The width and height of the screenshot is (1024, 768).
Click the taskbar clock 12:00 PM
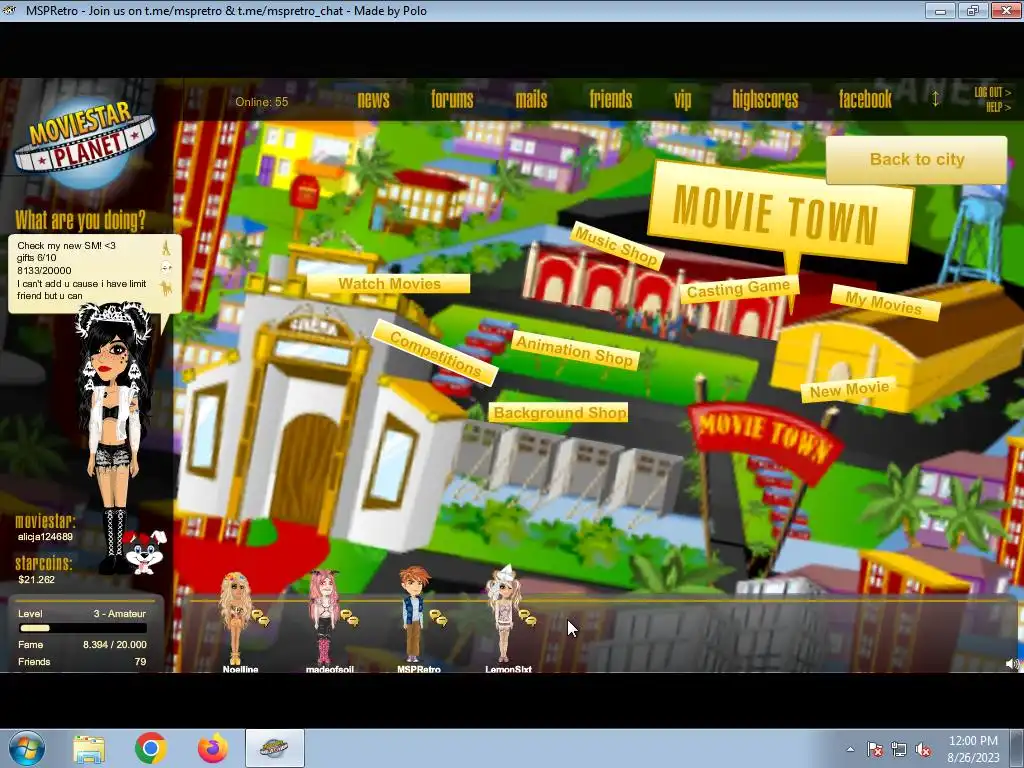[x=973, y=741]
